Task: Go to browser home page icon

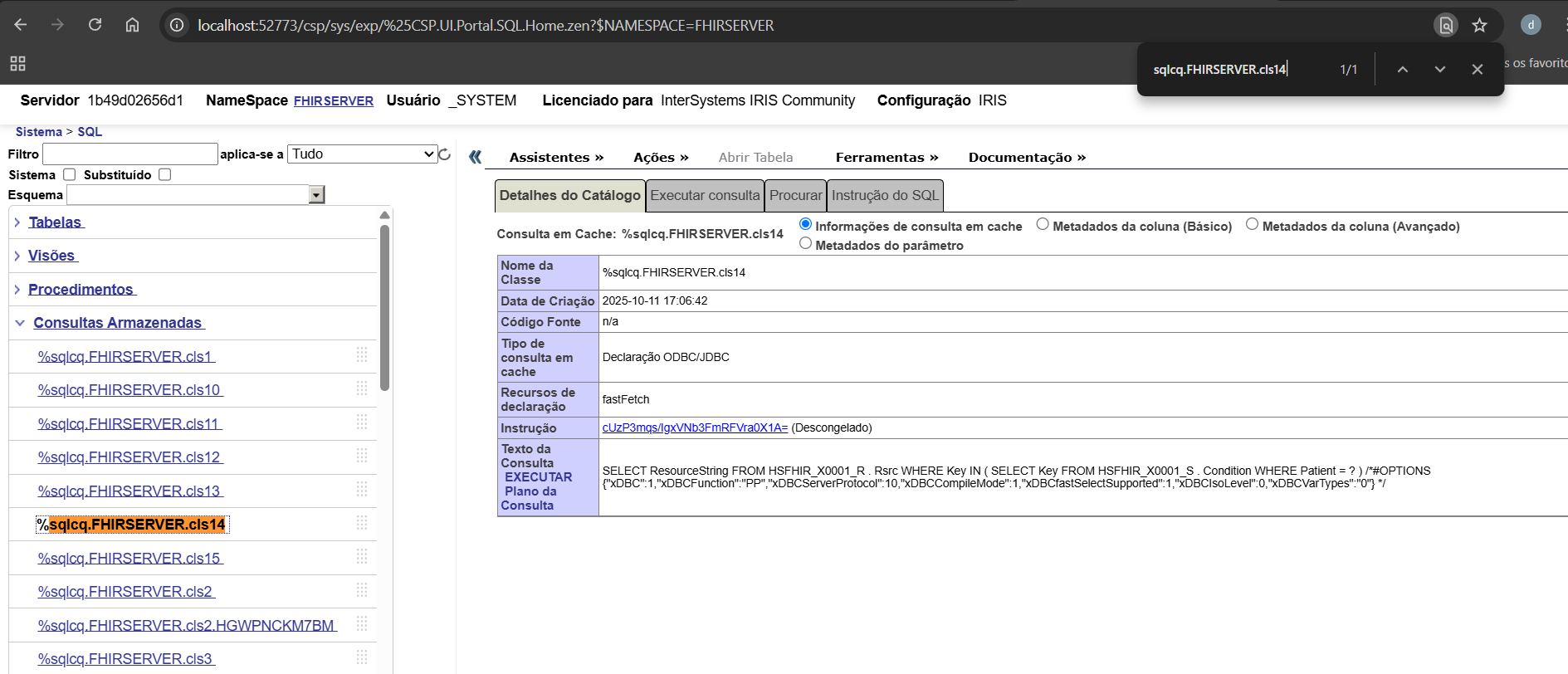Action: [x=132, y=25]
